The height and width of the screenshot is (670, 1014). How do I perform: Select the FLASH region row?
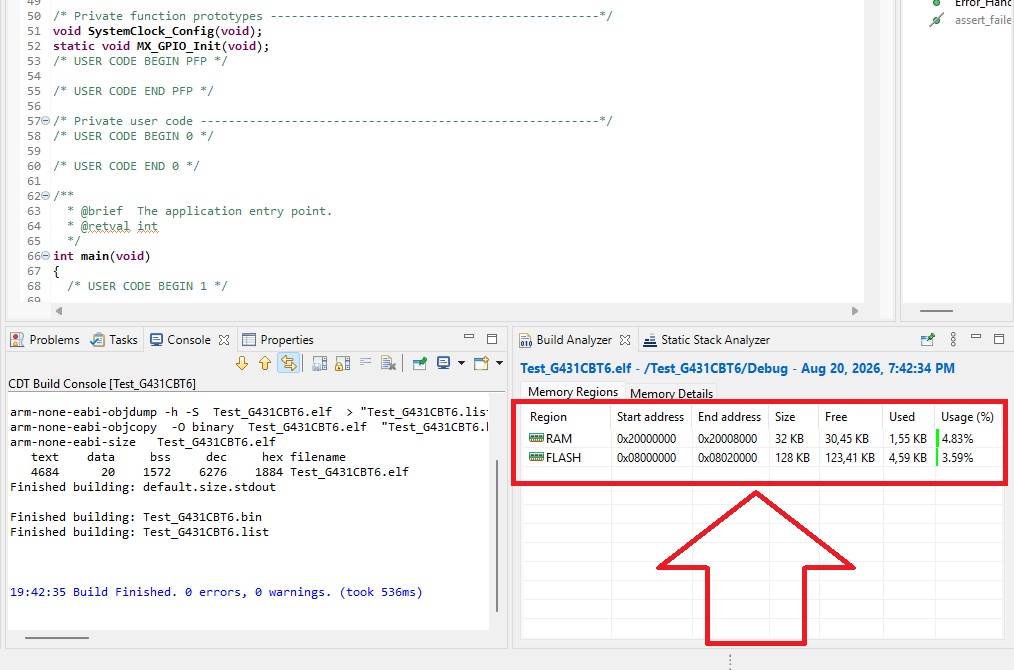[761, 458]
